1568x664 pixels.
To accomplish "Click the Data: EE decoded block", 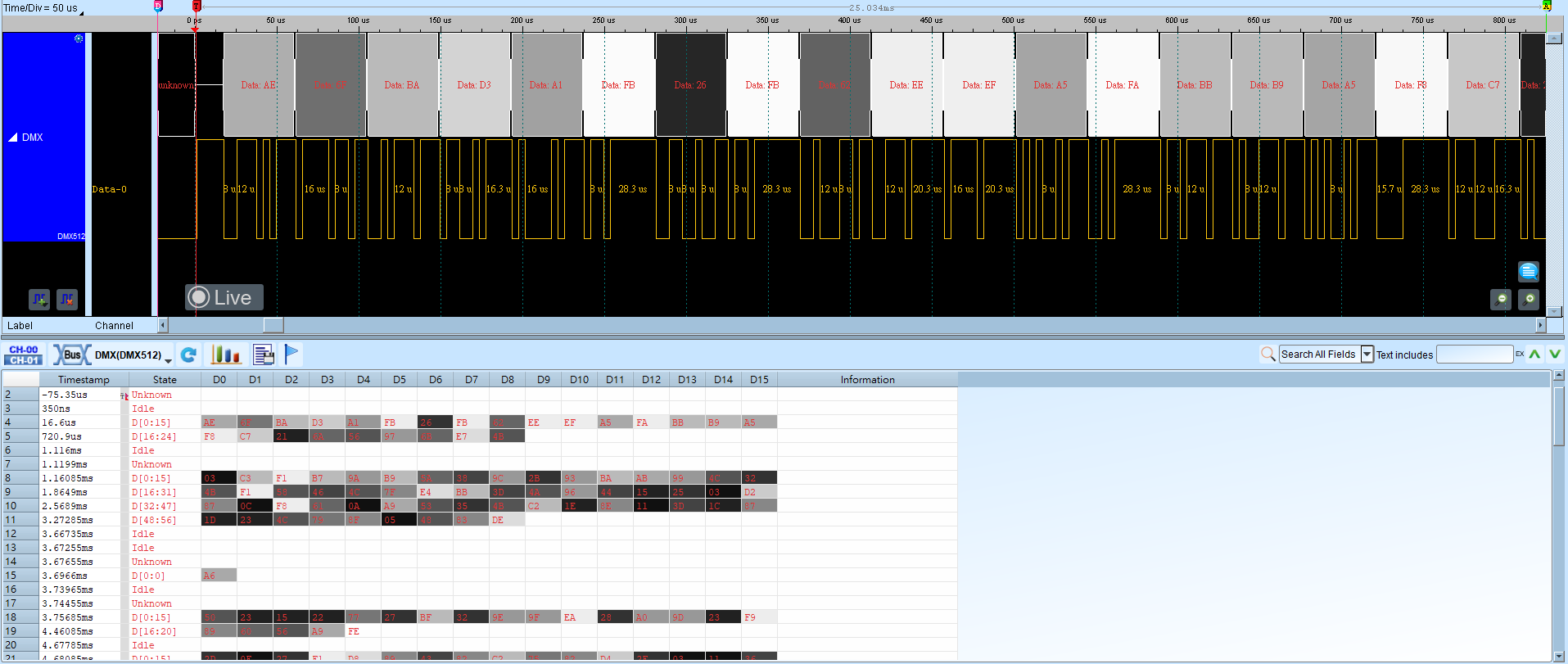I will 906,85.
